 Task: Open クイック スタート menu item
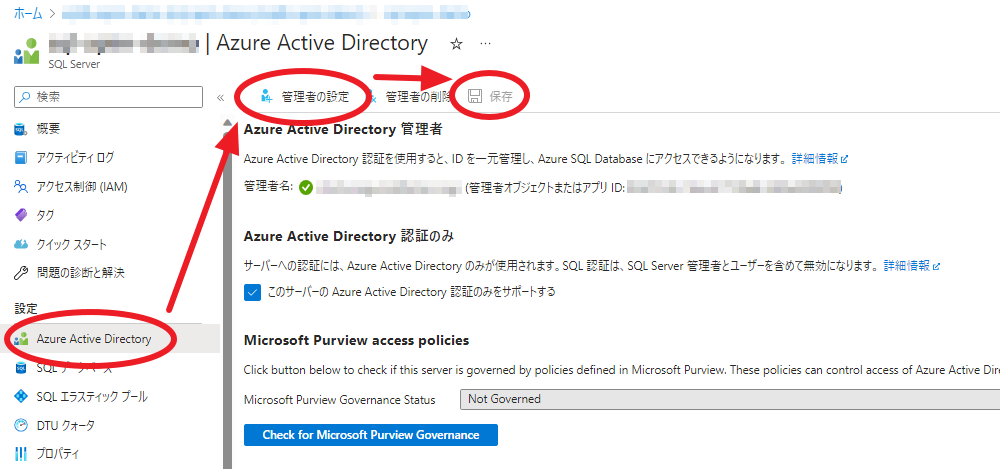click(71, 244)
